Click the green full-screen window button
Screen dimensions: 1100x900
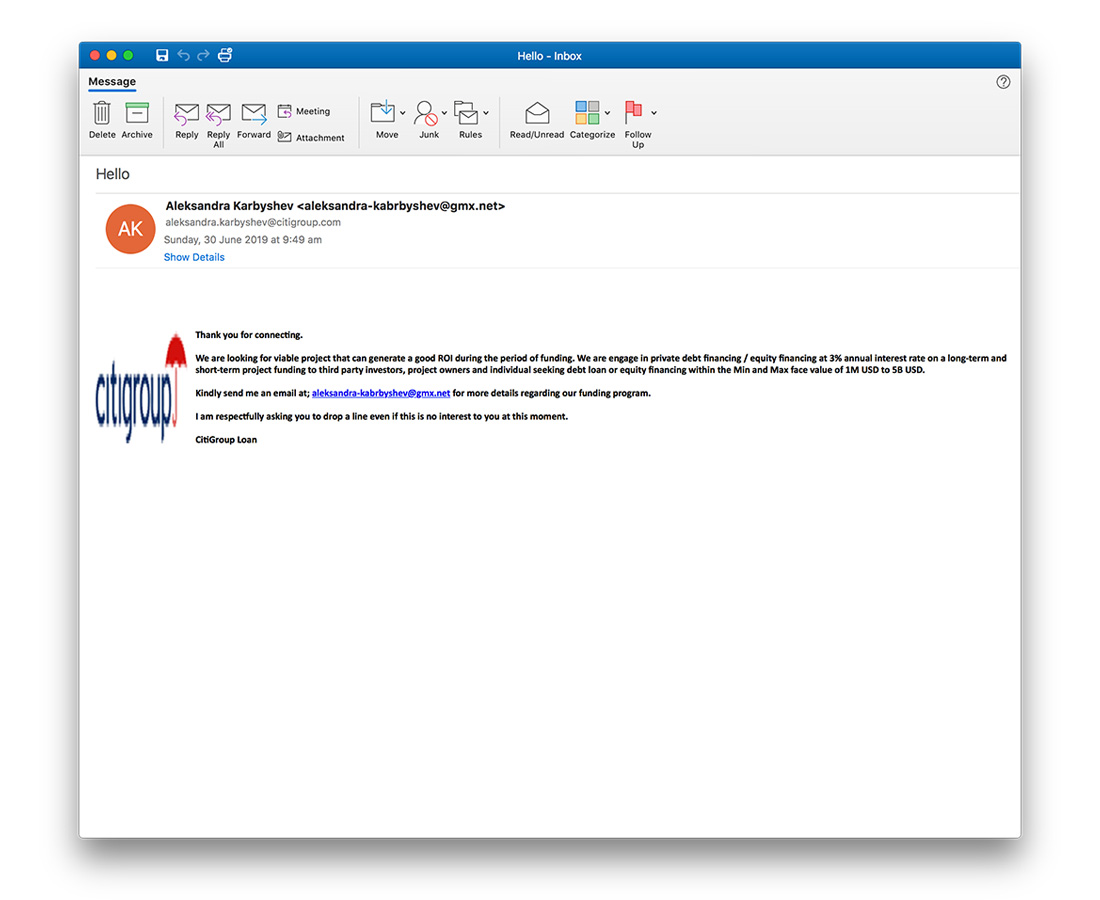(x=128, y=55)
